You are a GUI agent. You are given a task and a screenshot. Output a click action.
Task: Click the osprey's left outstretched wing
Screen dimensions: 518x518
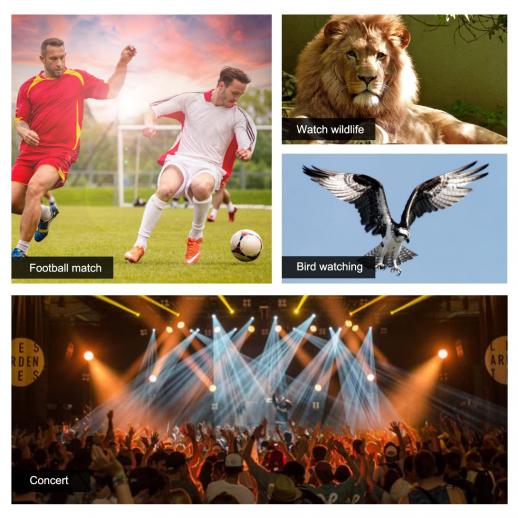[x=350, y=193]
